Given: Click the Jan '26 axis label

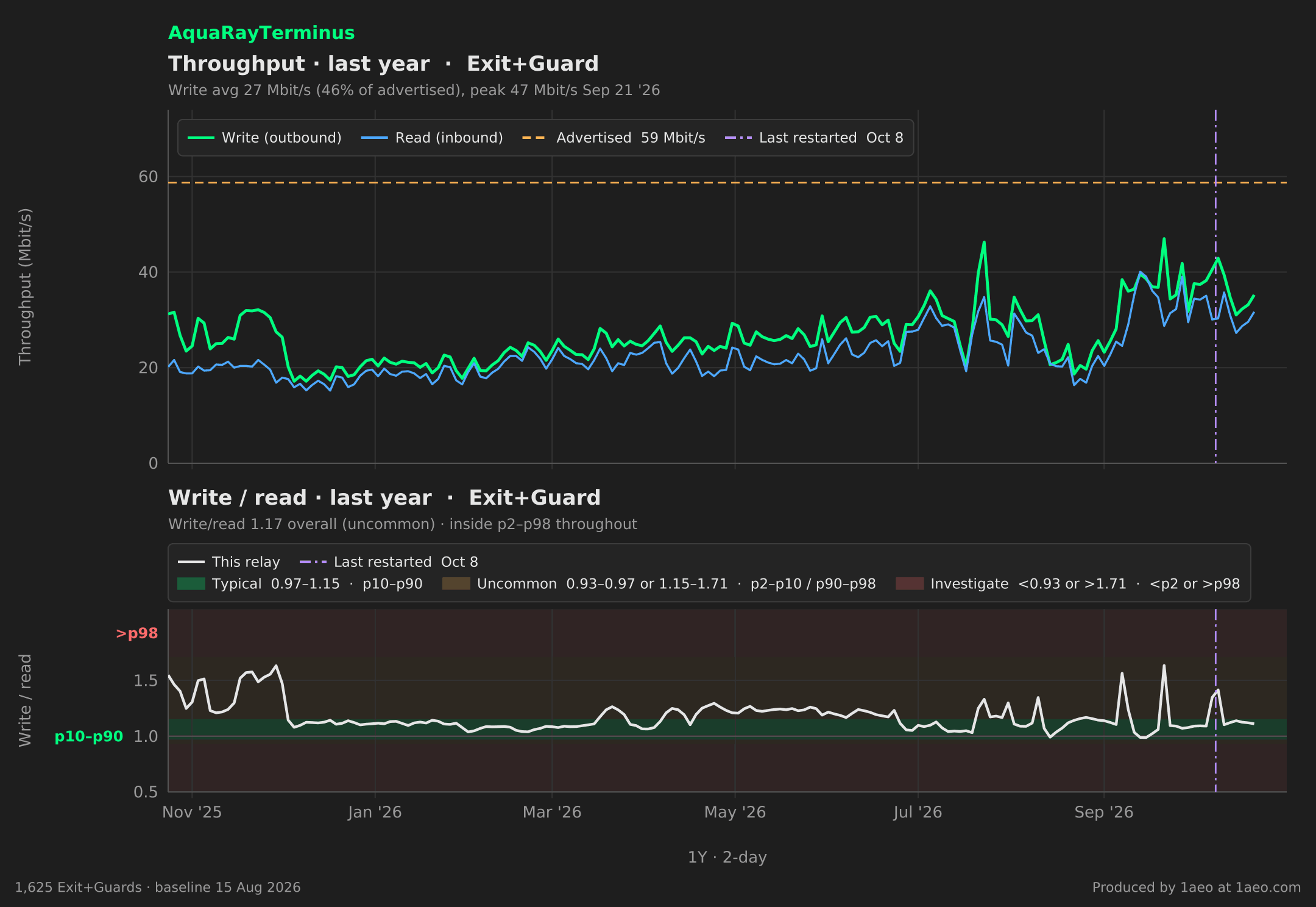Looking at the screenshot, I should point(375,813).
